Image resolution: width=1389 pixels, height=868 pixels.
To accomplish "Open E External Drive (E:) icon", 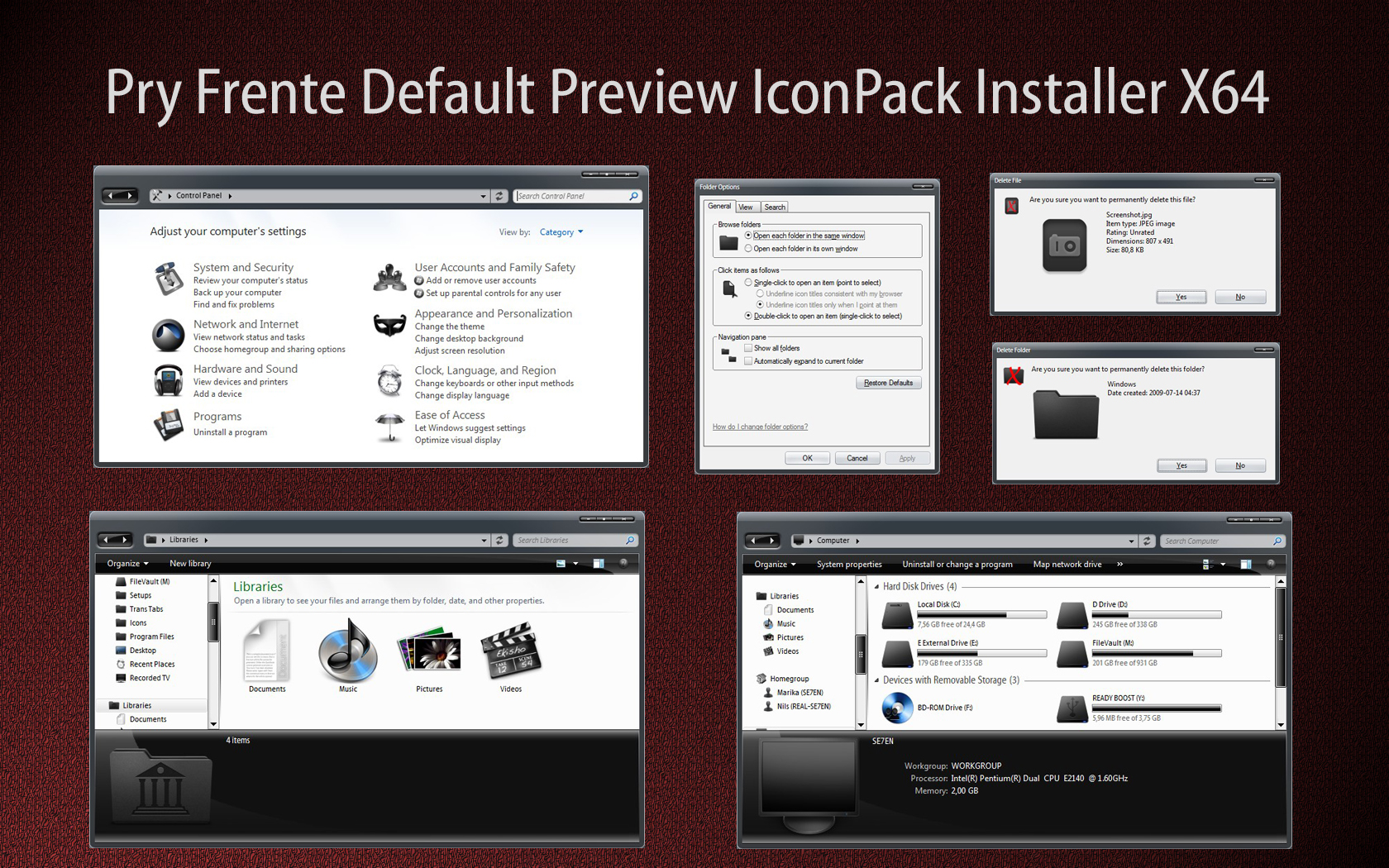I will click(x=897, y=653).
